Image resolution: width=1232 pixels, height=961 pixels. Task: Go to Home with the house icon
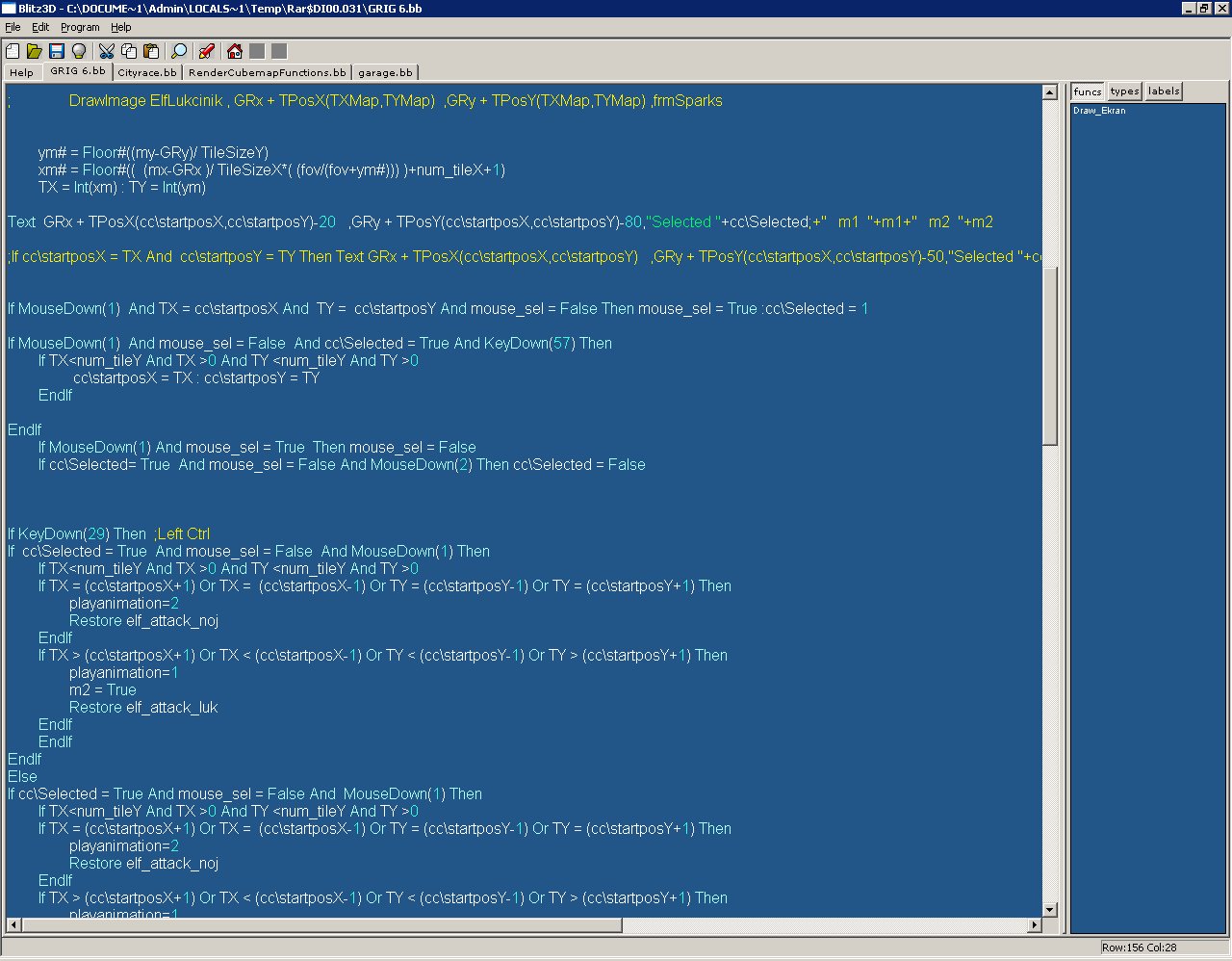(x=235, y=51)
